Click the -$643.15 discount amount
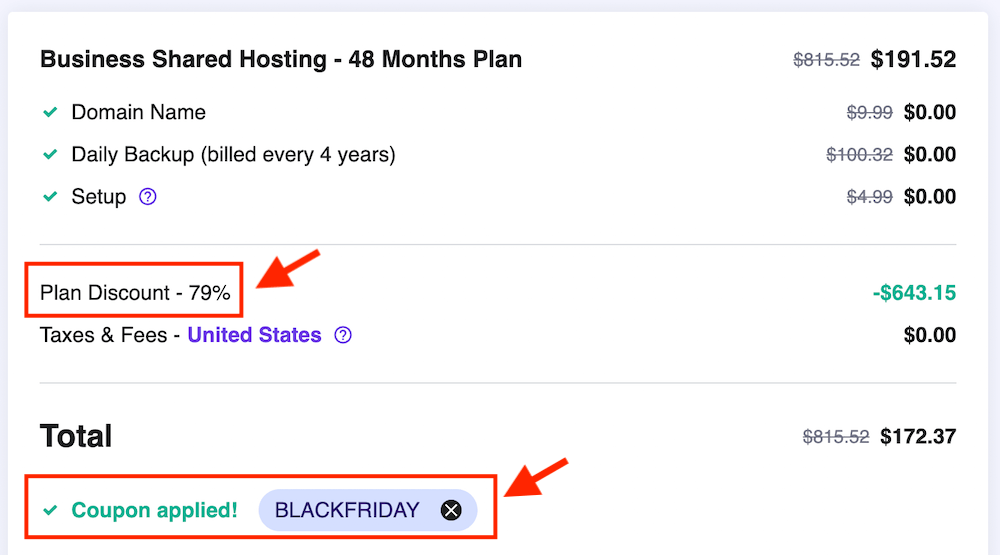This screenshot has width=1000, height=555. click(x=914, y=293)
